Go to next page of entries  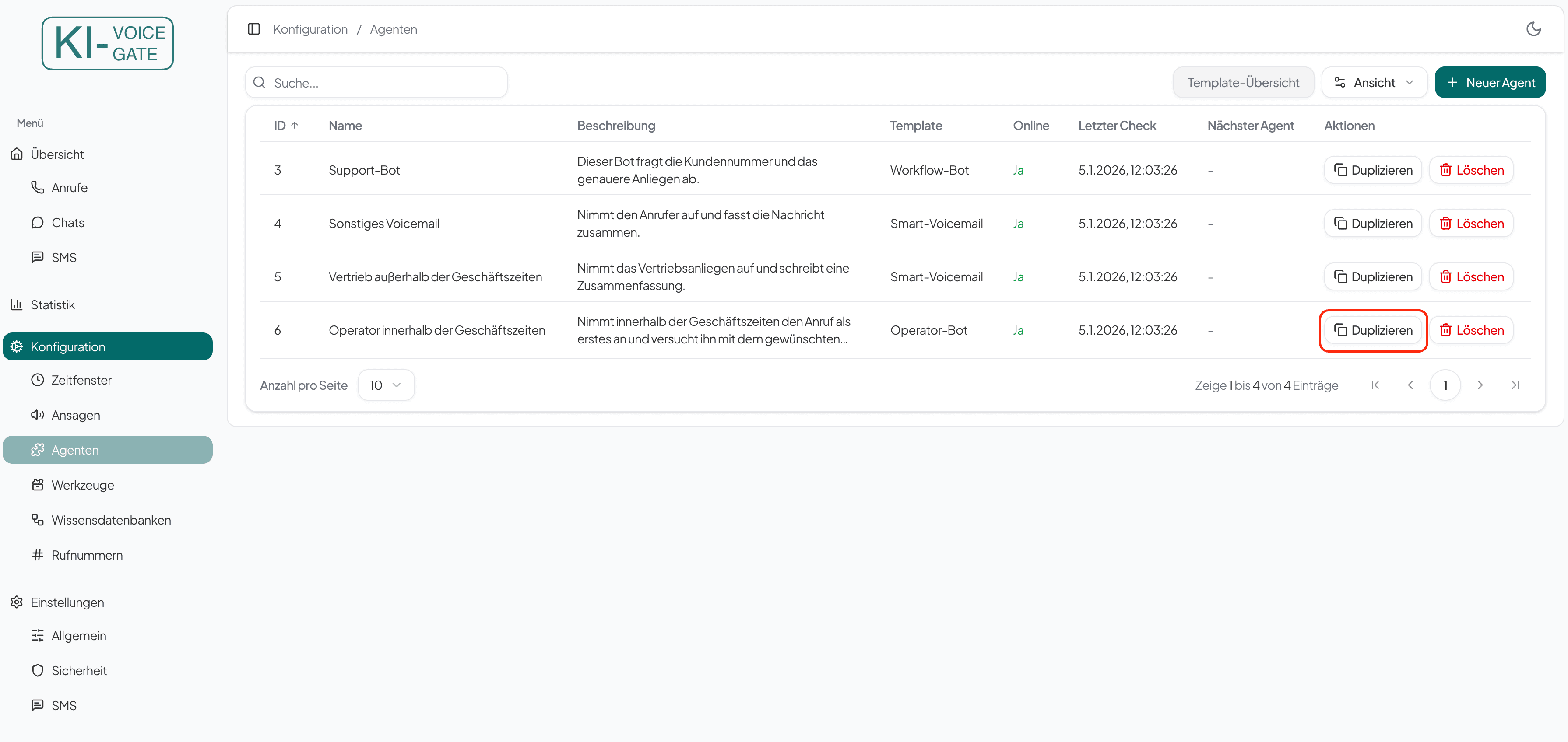pyautogui.click(x=1480, y=385)
